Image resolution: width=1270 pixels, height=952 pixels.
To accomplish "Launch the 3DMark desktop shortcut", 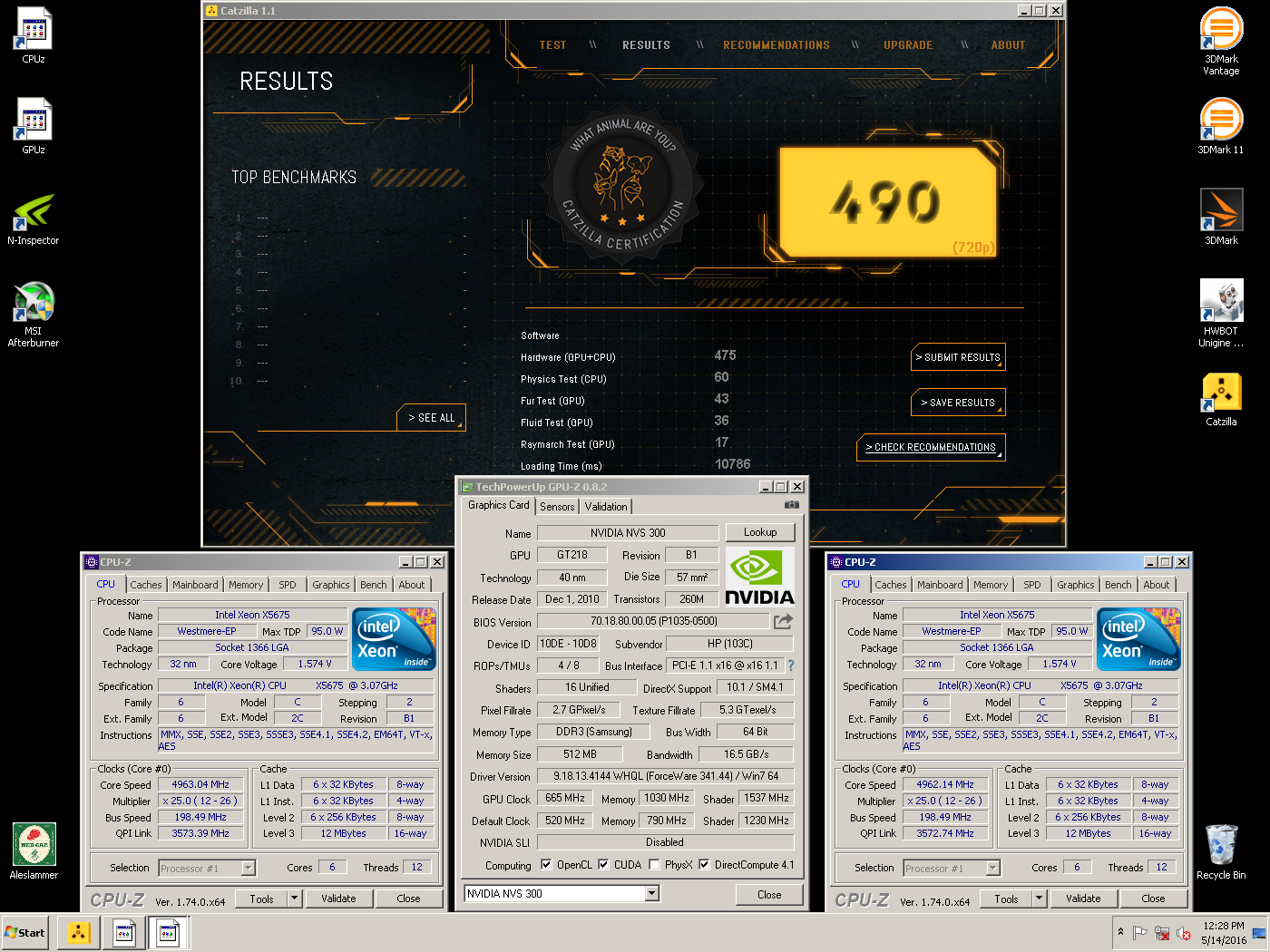I will (1221, 217).
